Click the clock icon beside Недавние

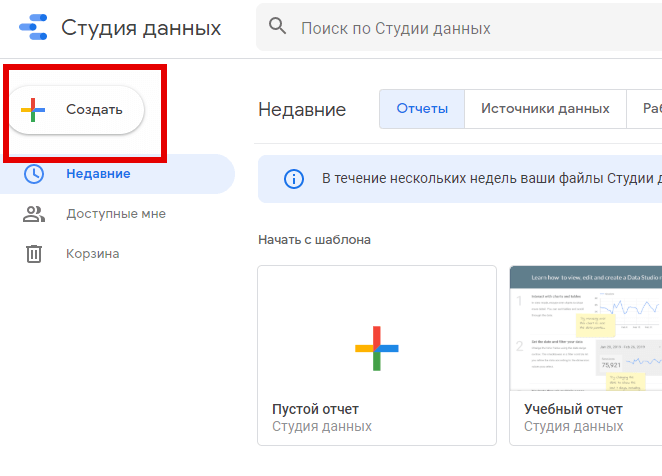pos(34,174)
